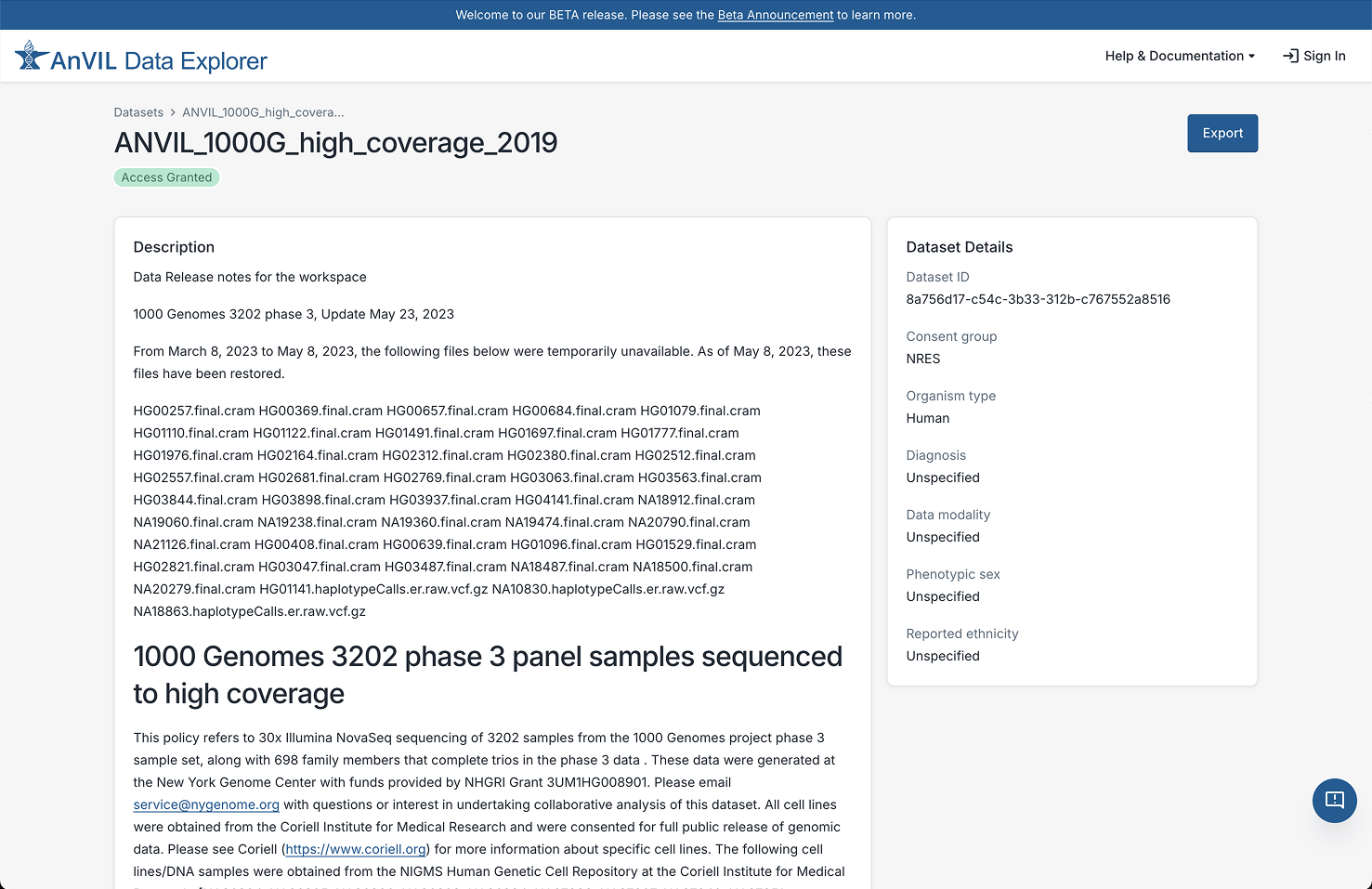Click the Export button
Image resolution: width=1372 pixels, height=889 pixels.
click(x=1222, y=133)
